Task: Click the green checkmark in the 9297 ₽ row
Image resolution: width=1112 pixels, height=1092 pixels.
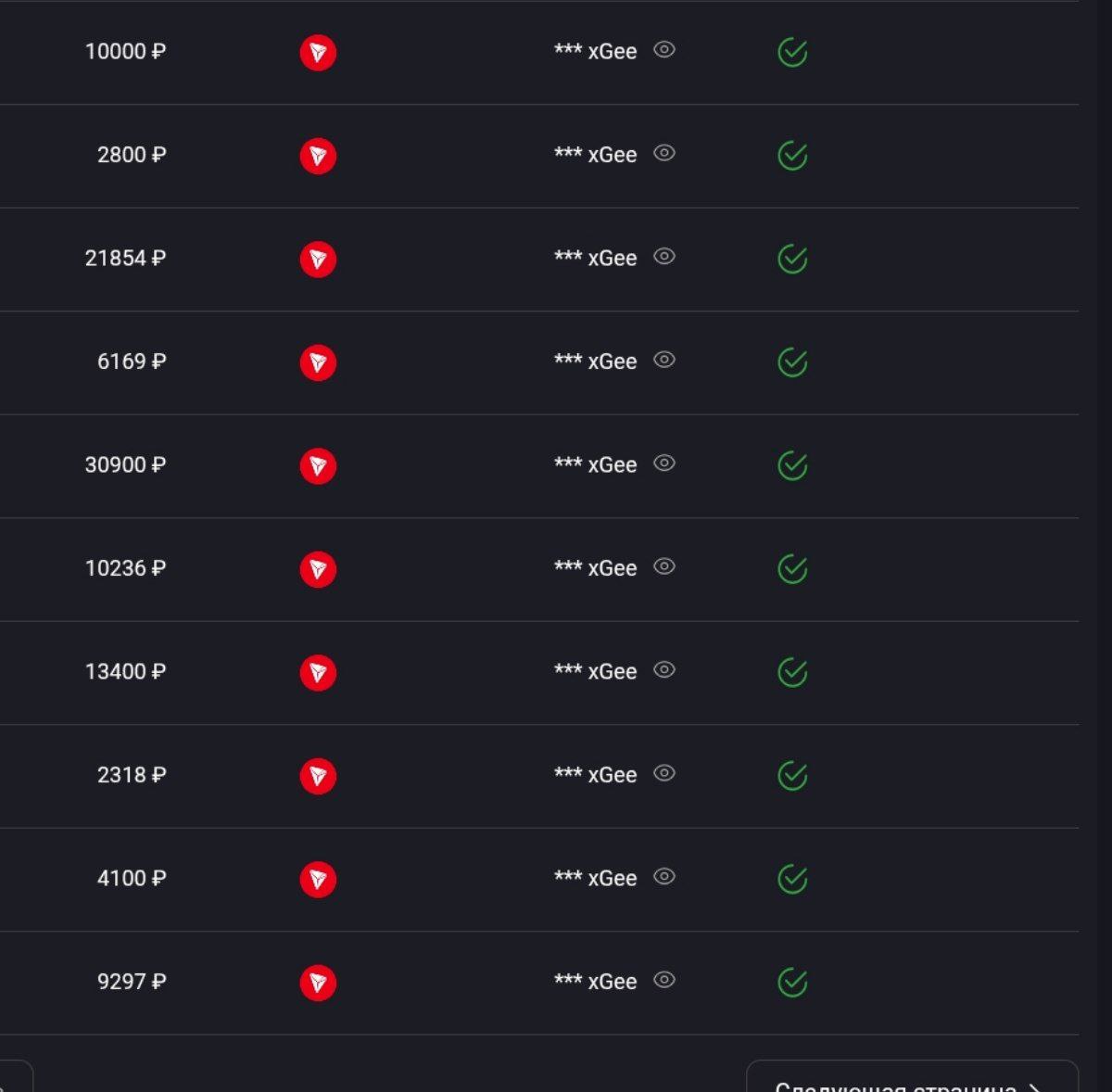Action: pyautogui.click(x=792, y=983)
